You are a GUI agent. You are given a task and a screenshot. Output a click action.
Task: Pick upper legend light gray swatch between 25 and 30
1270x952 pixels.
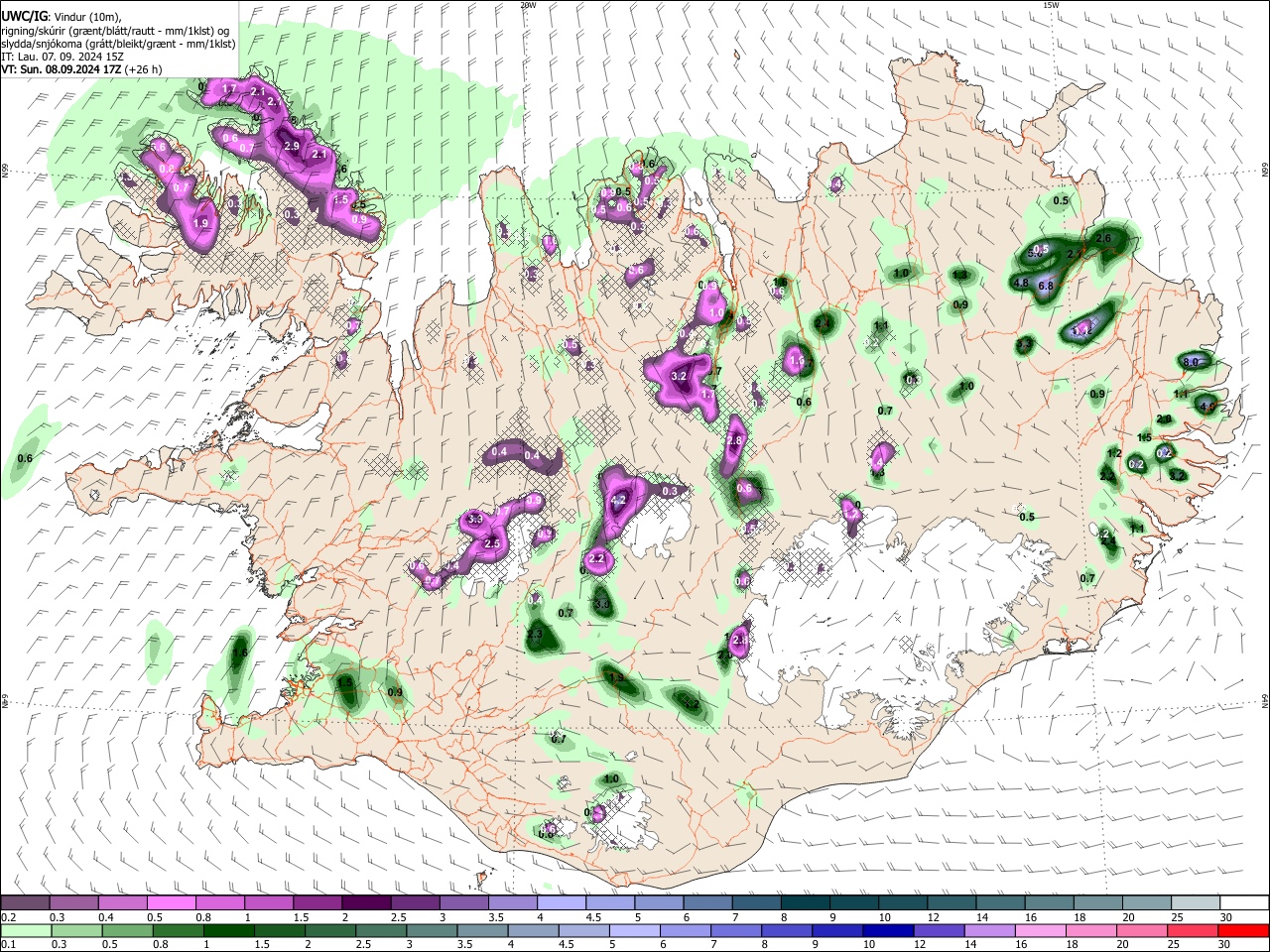tap(1195, 903)
